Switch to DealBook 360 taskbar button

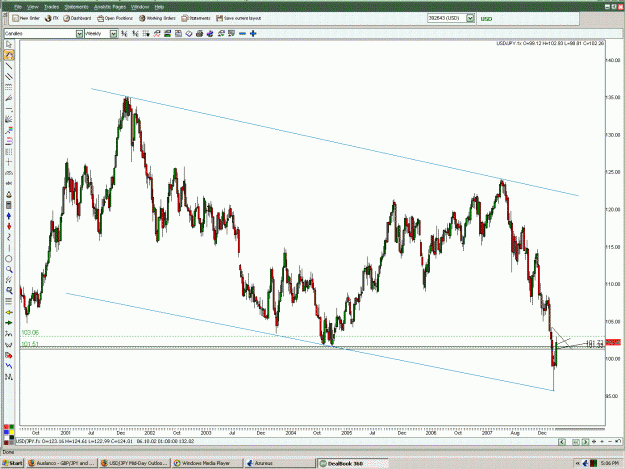(352, 463)
